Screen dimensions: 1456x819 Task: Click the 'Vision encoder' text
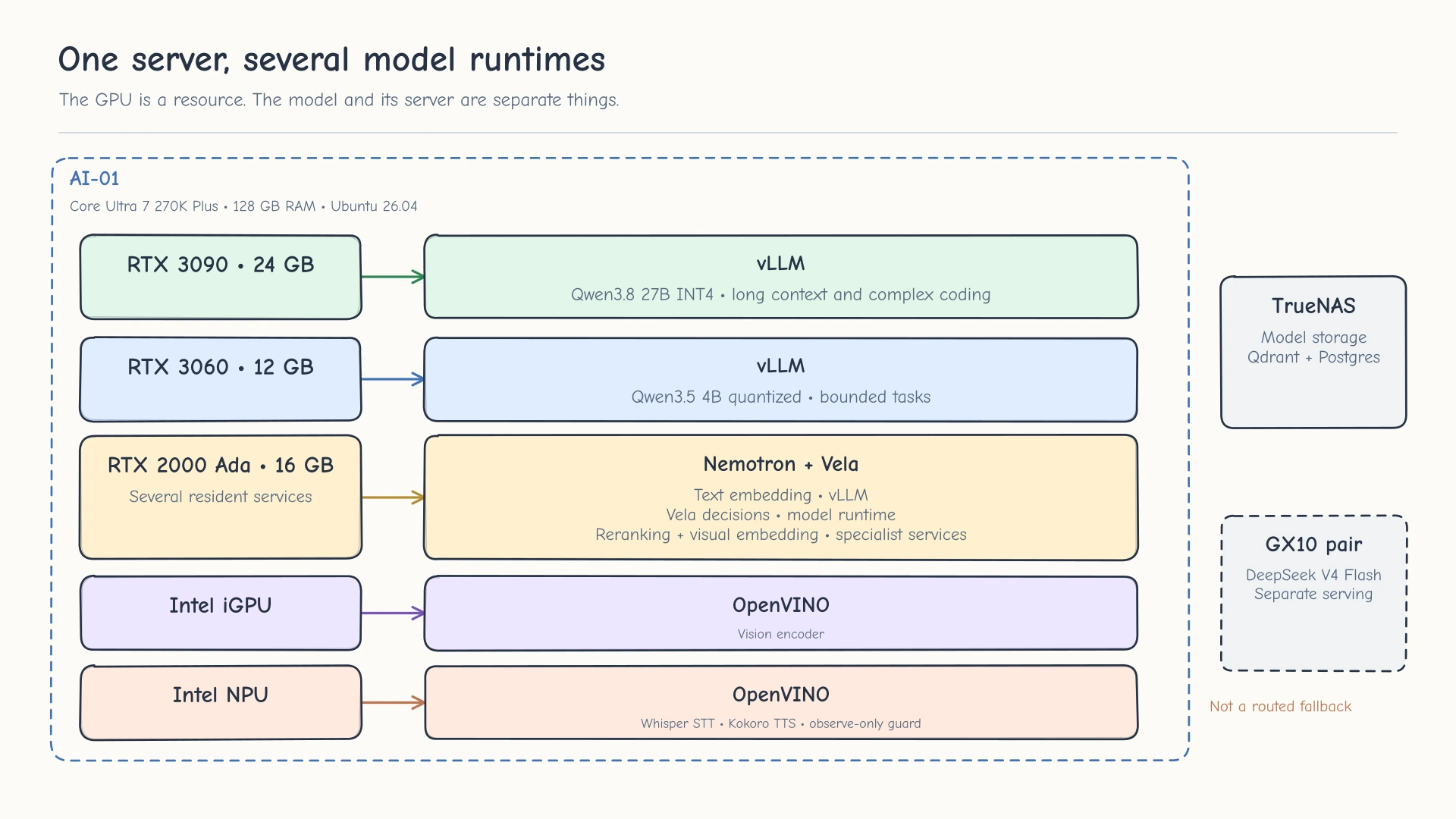pyautogui.click(x=780, y=634)
